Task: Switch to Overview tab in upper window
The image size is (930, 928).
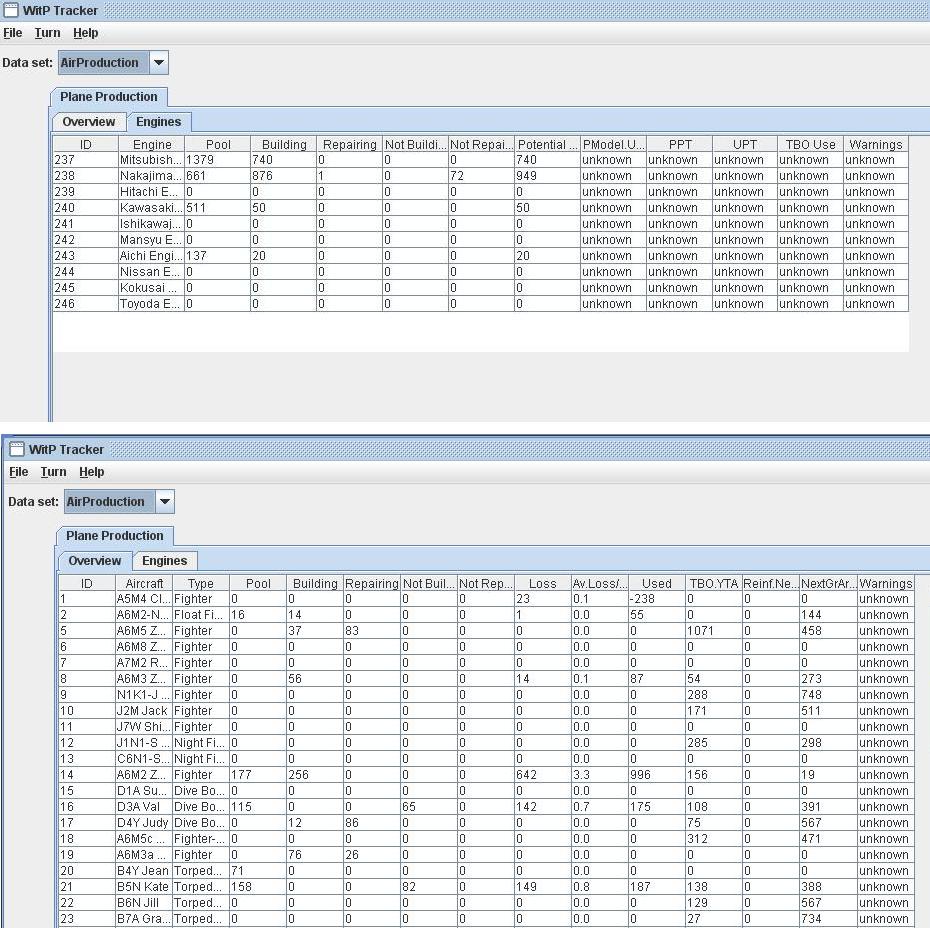Action: [x=89, y=122]
